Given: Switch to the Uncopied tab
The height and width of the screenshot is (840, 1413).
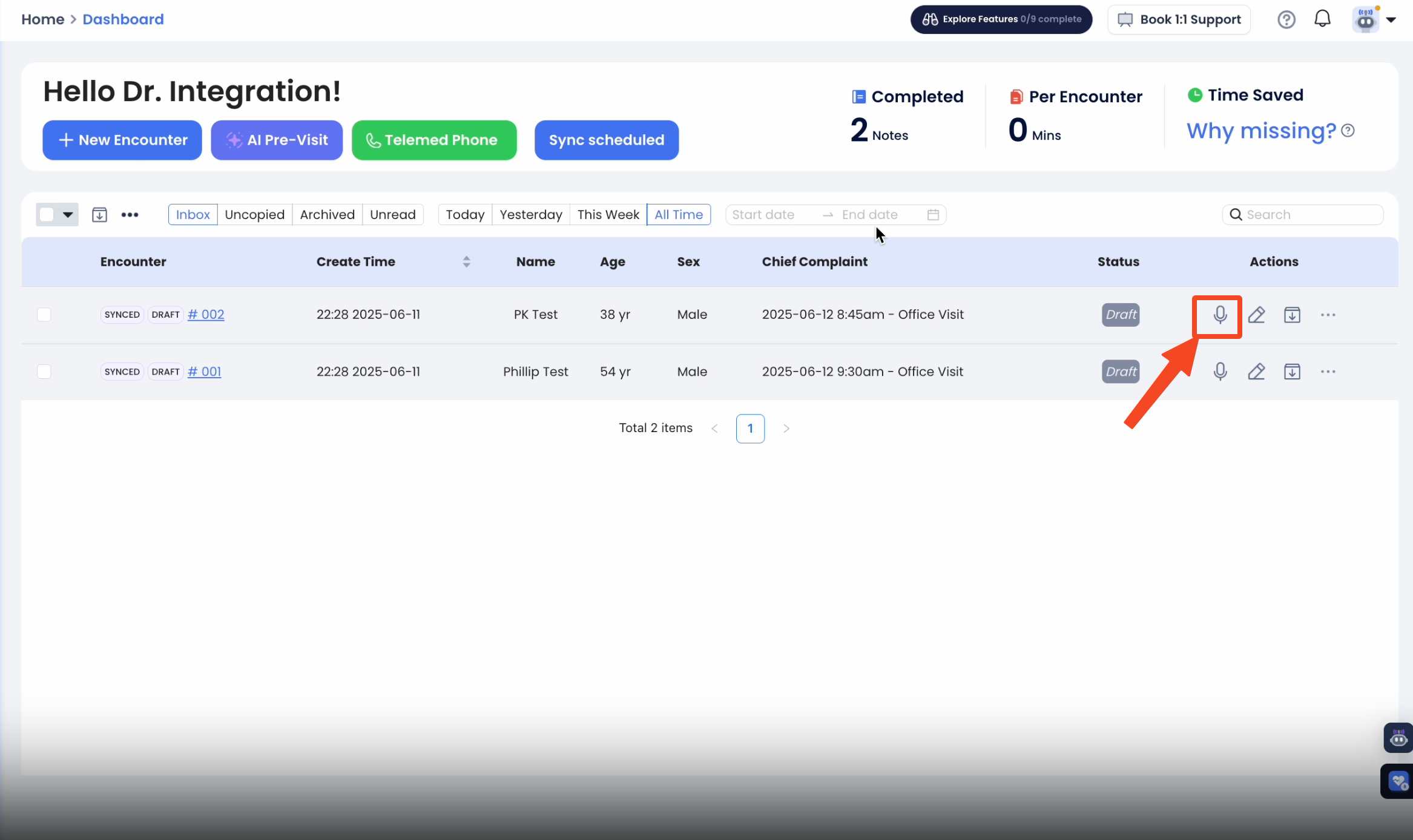Looking at the screenshot, I should click(254, 215).
